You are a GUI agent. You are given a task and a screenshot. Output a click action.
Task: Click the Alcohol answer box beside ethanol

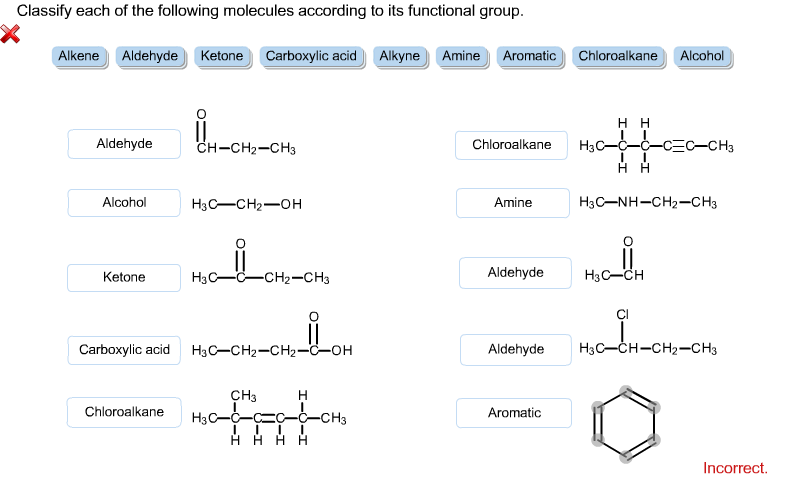click(124, 203)
